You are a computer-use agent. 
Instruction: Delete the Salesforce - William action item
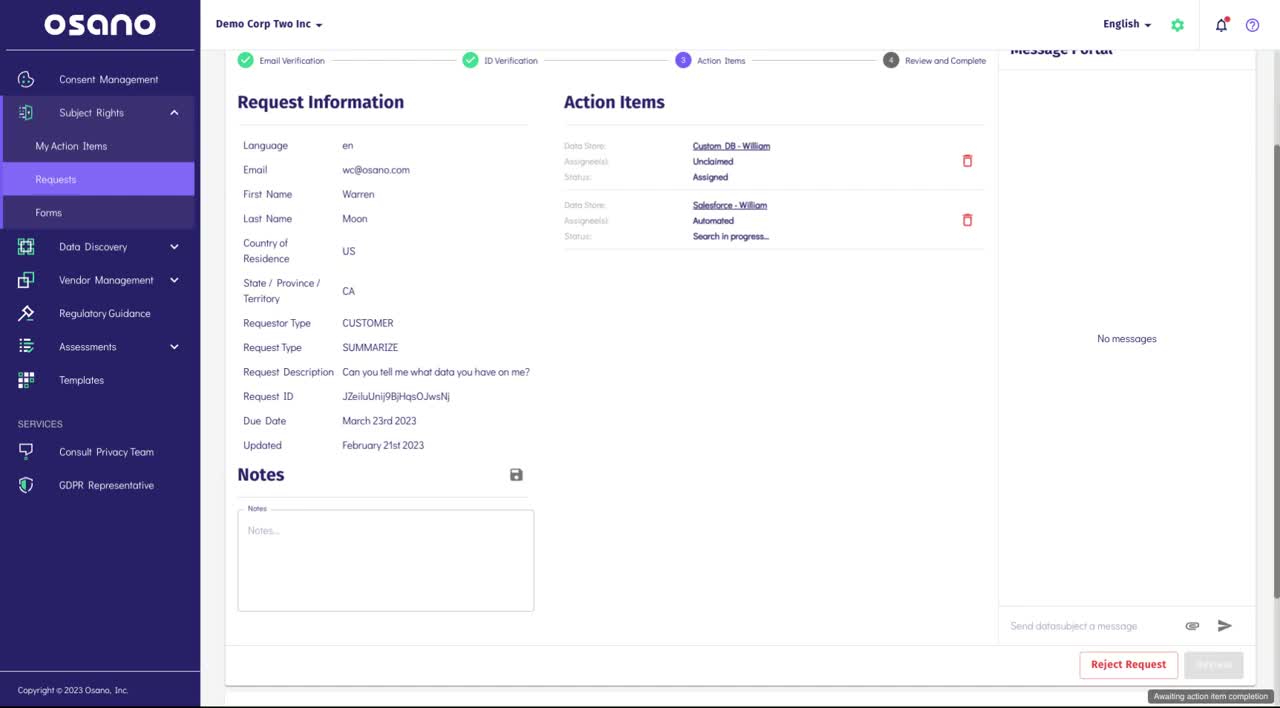(967, 220)
